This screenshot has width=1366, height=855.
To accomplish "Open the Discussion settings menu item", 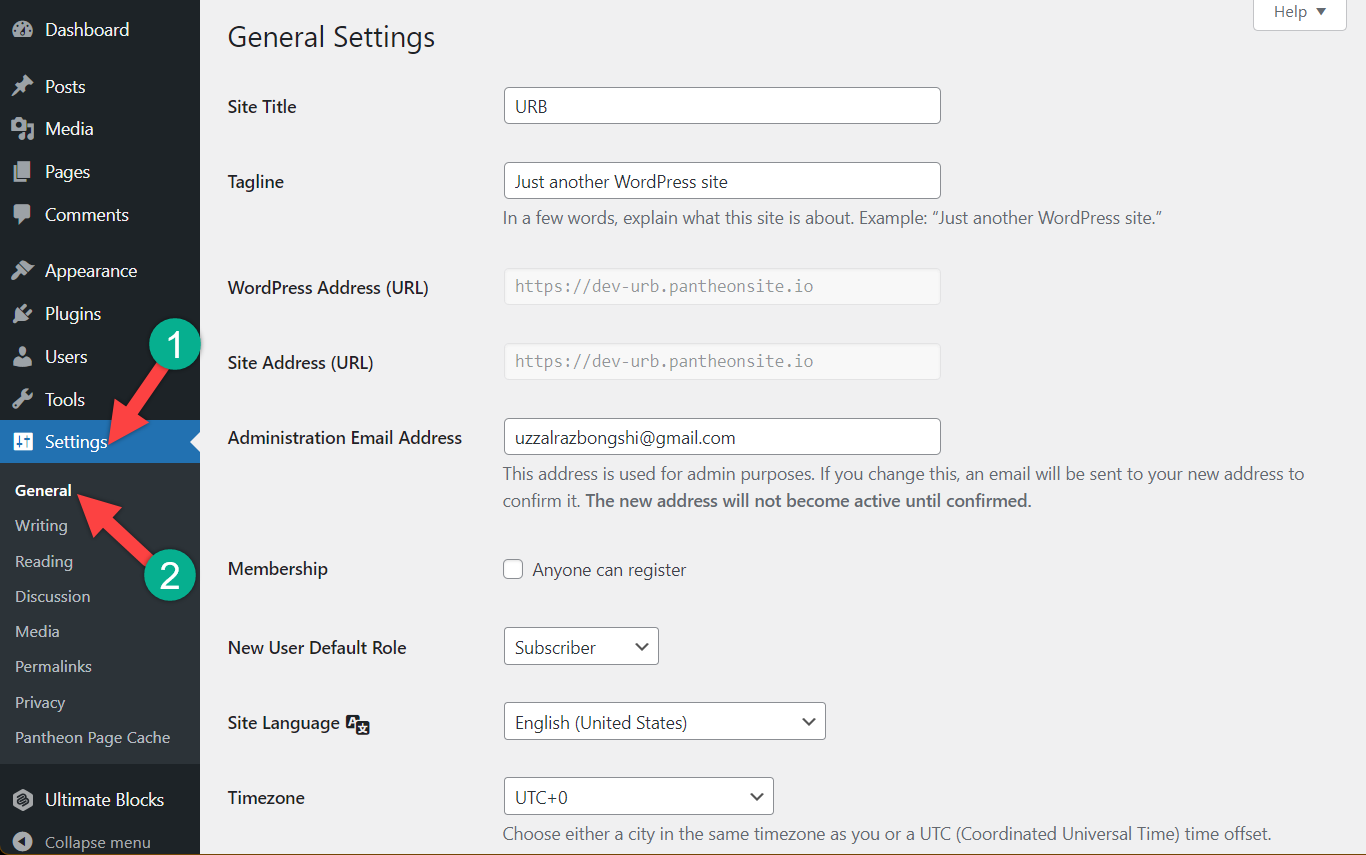I will coord(52,596).
